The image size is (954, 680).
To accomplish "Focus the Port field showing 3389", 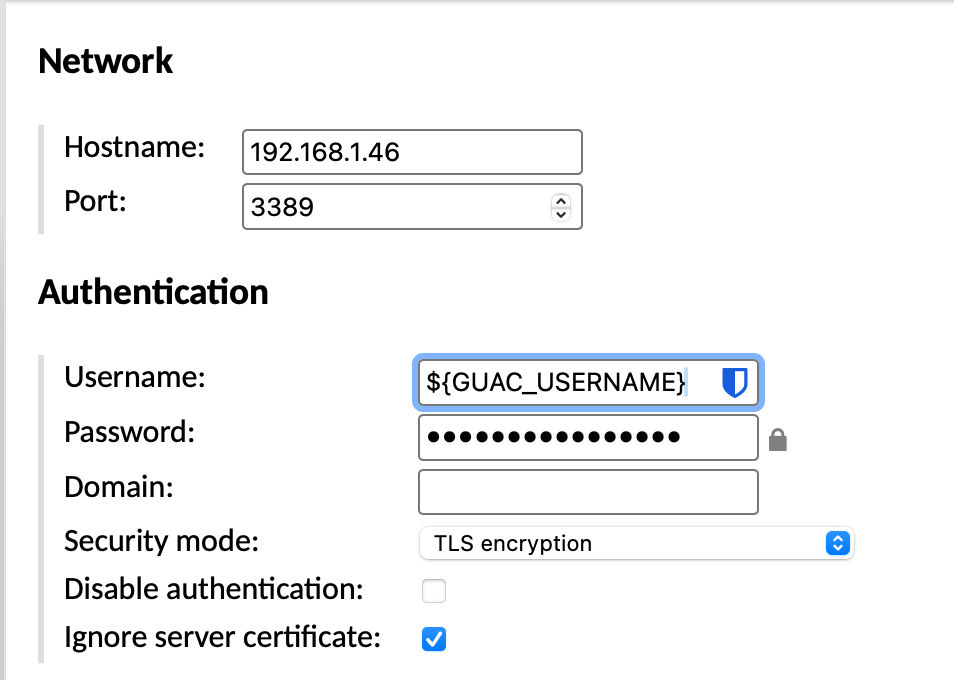I will tap(395, 207).
